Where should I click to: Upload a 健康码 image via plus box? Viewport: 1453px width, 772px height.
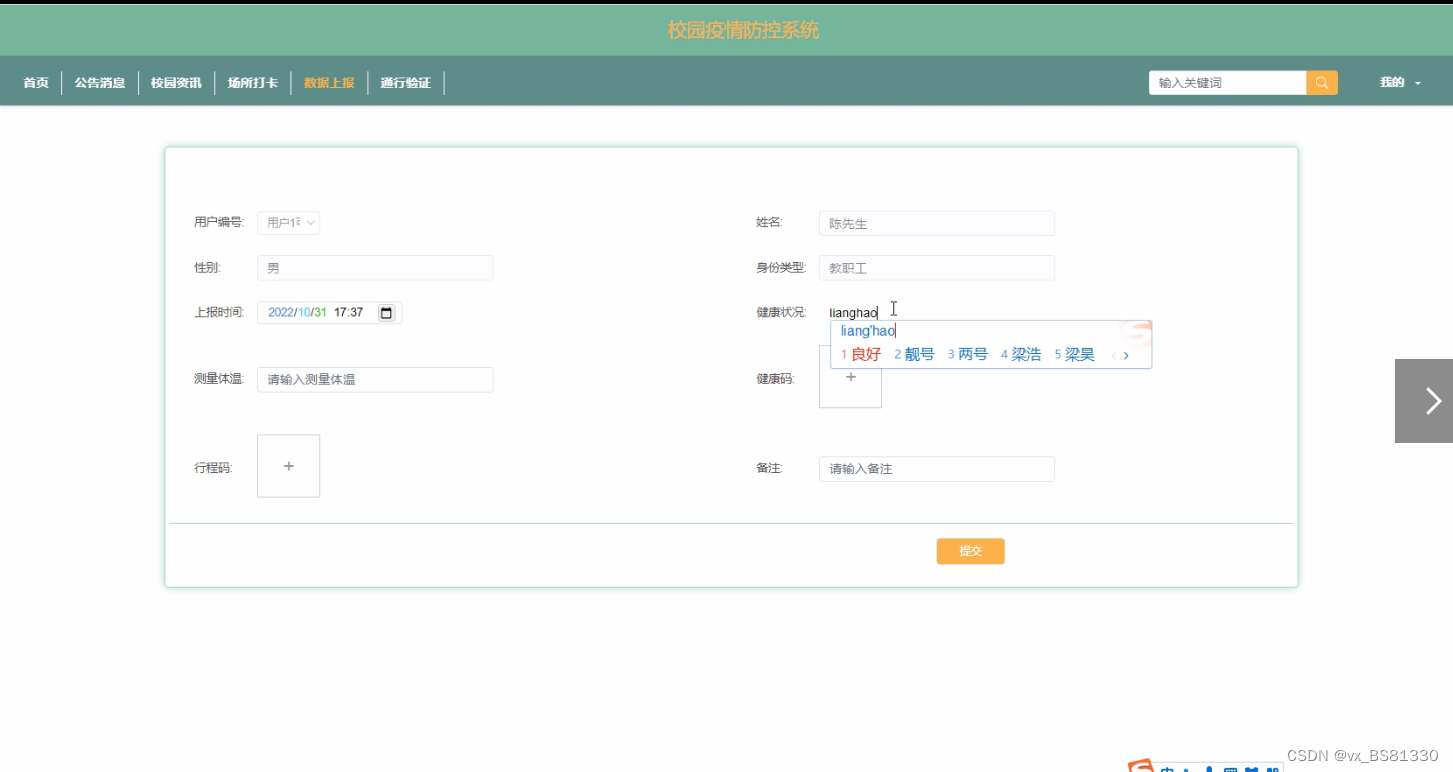tap(850, 377)
